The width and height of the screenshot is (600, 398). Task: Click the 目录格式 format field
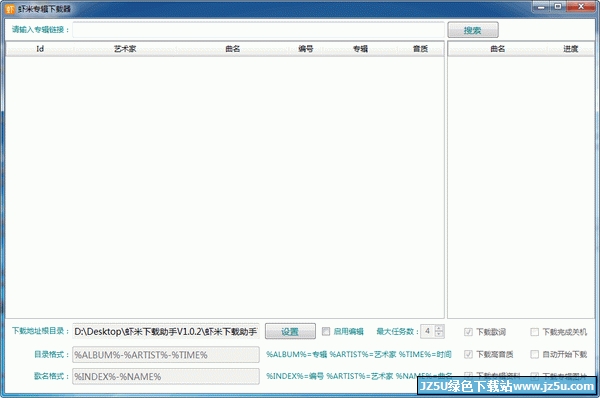point(166,355)
